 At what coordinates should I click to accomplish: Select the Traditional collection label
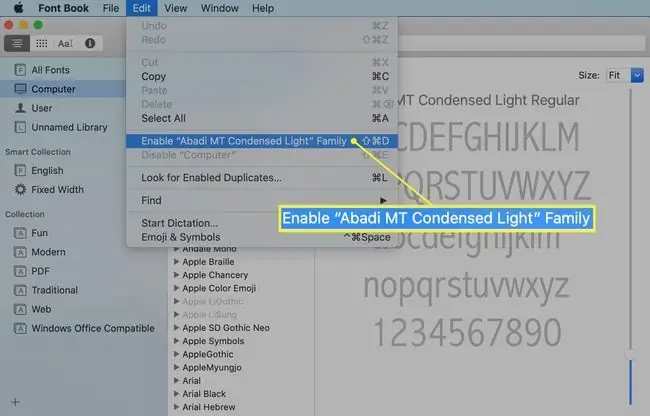(x=55, y=290)
